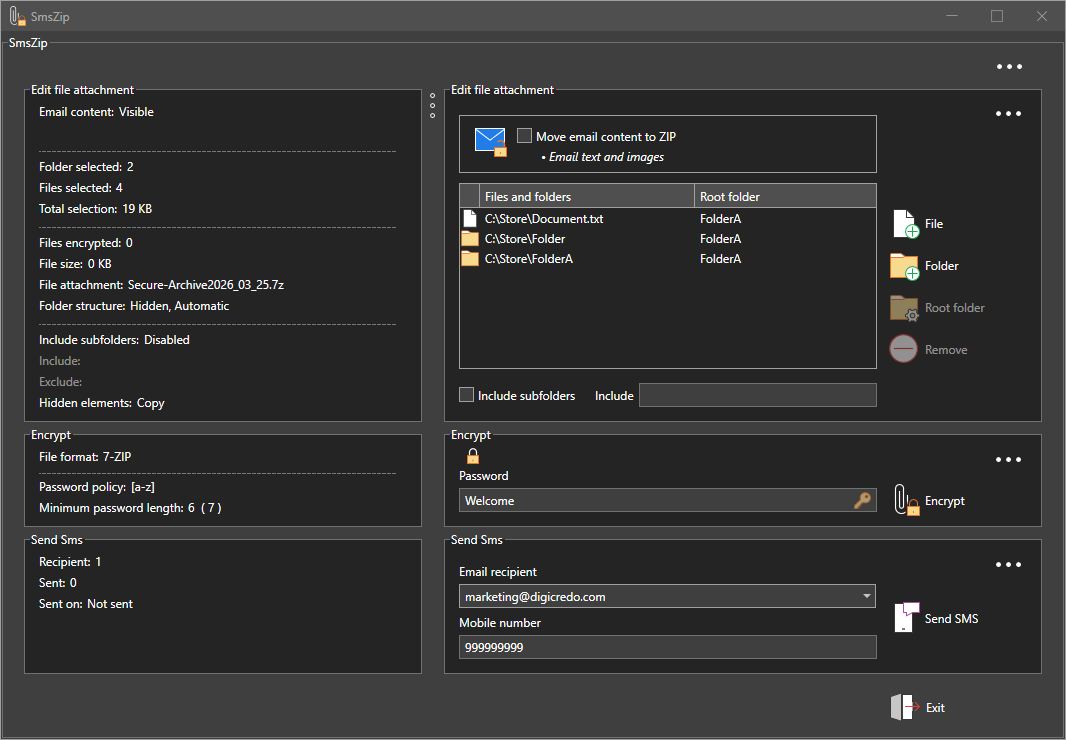Viewport: 1066px width, 740px height.
Task: Click the Remove item icon
Action: pos(904,349)
